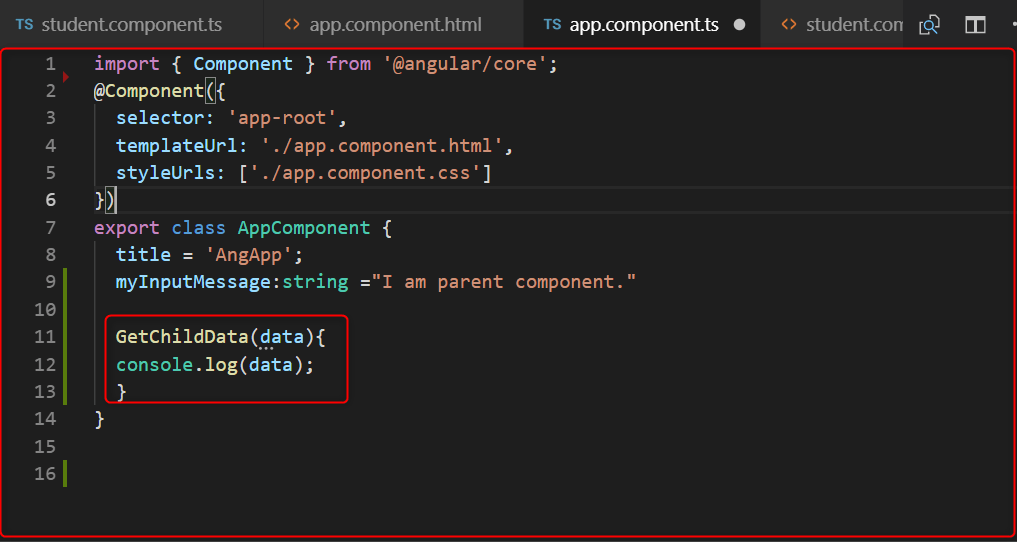Click 'AppComponent' class name
1017x542 pixels.
304,228
